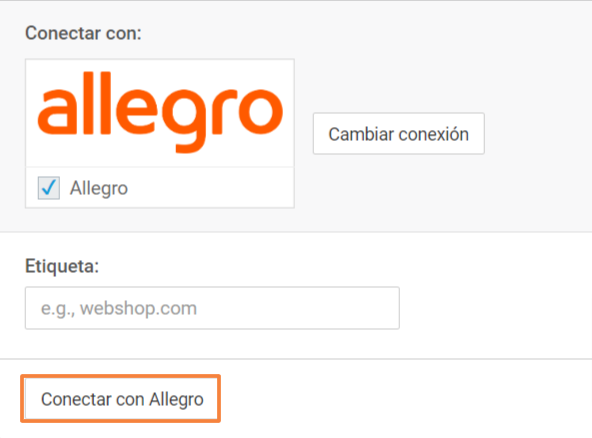Click the Conectar con: heading
The width and height of the screenshot is (592, 438).
[83, 33]
